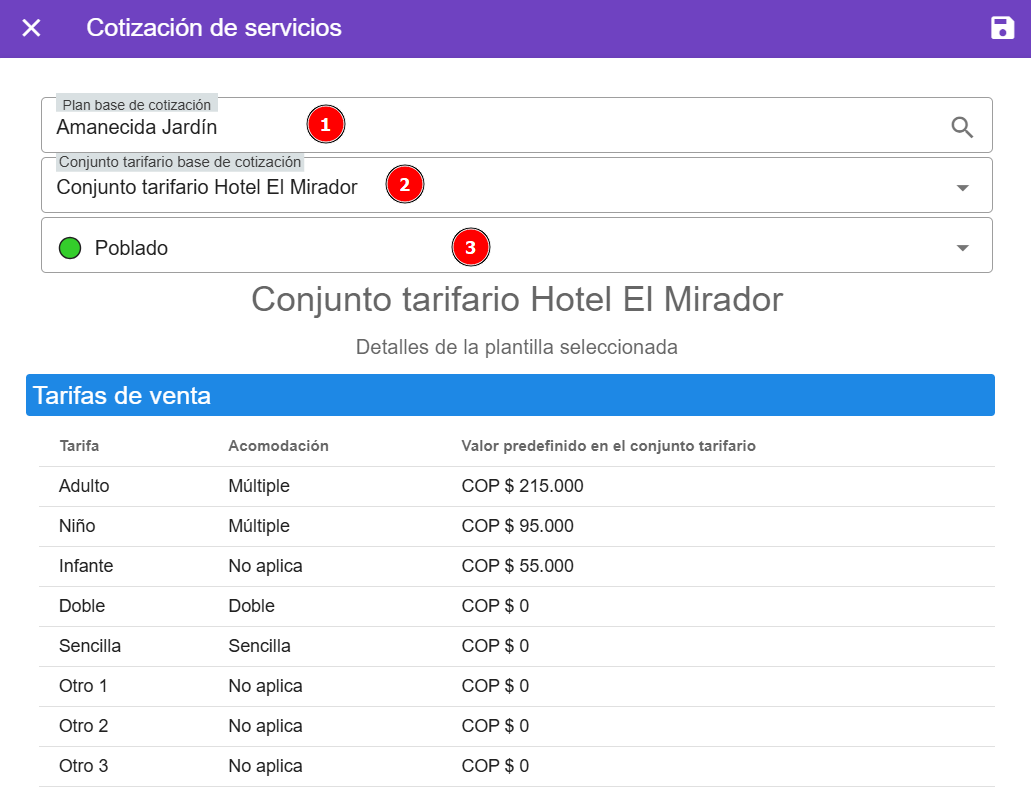This screenshot has width=1031, height=787.
Task: Click the X icon to close Cotización de servicios
Action: pos(31,28)
